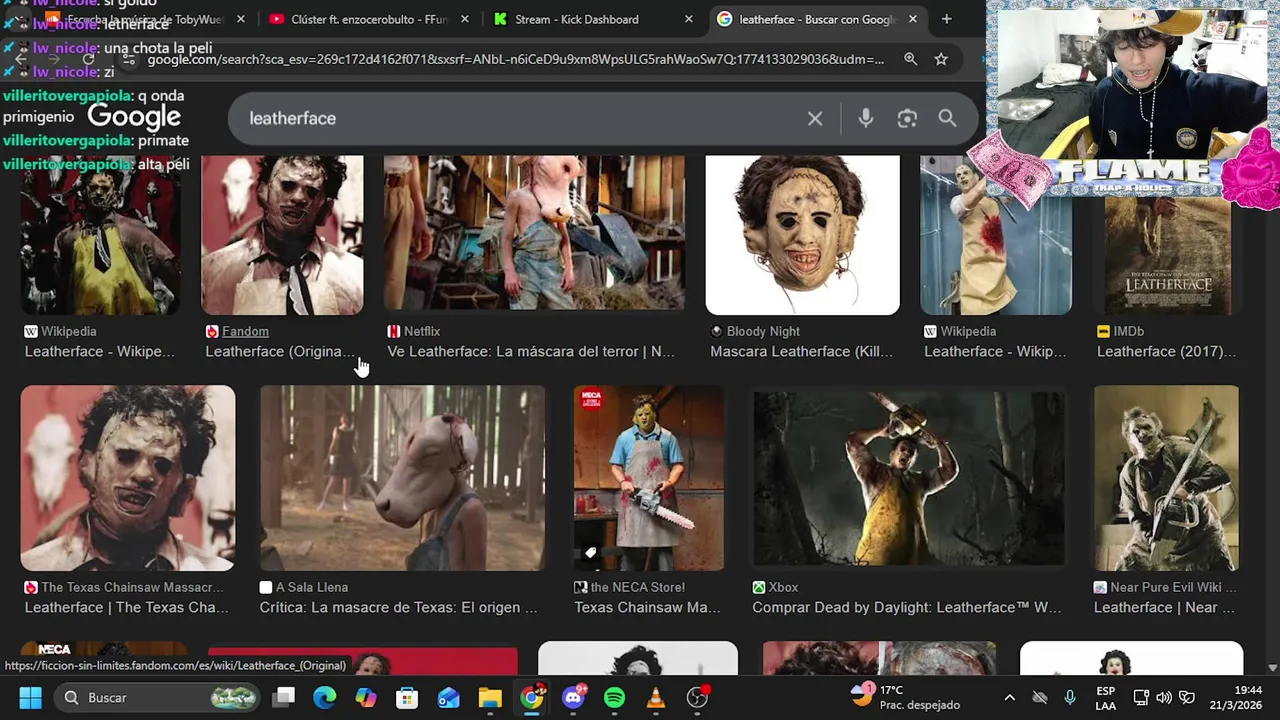This screenshot has width=1280, height=720.
Task: Submit search with the magnifier button
Action: [947, 118]
